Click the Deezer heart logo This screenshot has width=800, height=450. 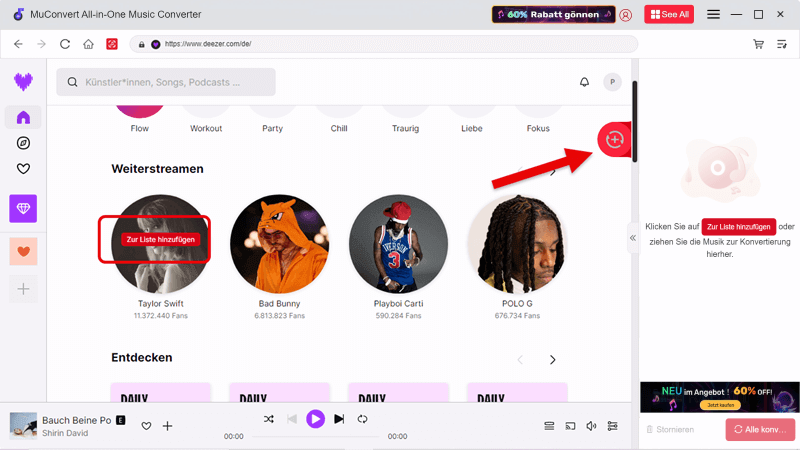(x=23, y=81)
